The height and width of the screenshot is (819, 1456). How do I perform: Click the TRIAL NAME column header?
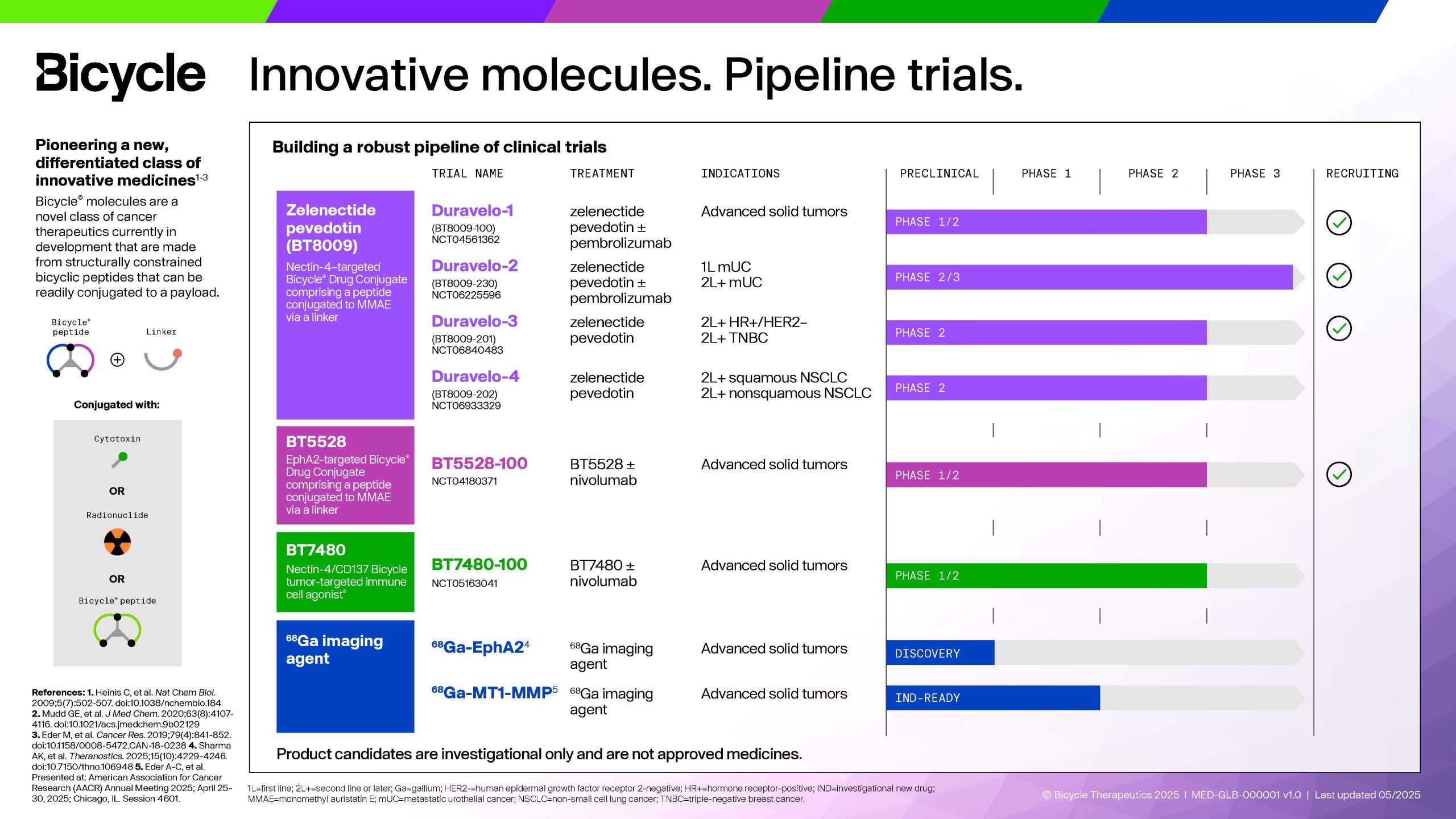467,173
